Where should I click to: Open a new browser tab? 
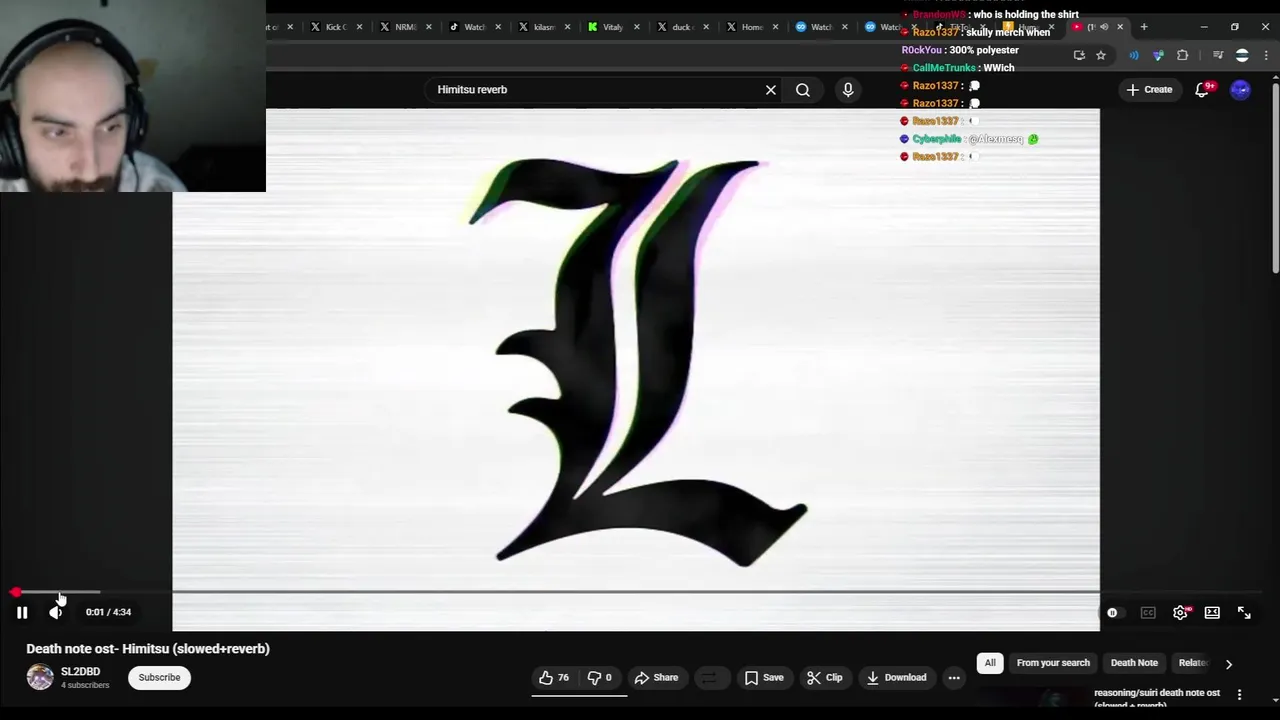pos(1144,27)
